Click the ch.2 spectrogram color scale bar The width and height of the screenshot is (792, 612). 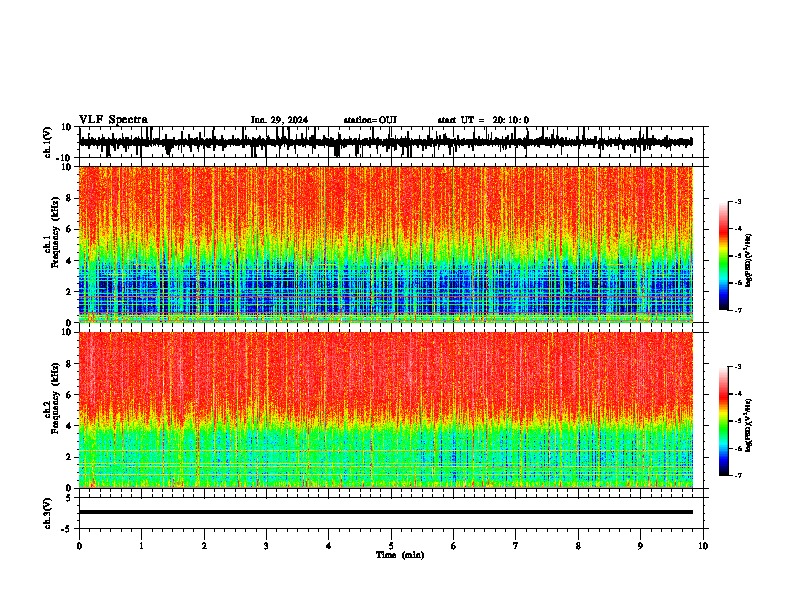point(724,421)
